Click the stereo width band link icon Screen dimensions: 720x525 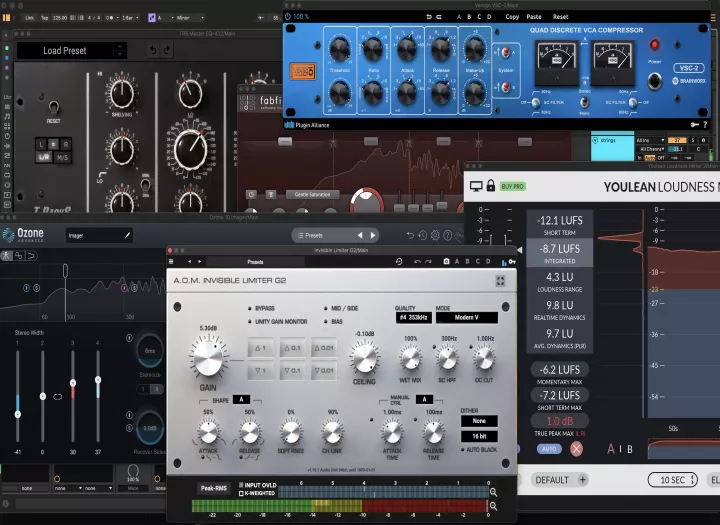(x=57, y=397)
